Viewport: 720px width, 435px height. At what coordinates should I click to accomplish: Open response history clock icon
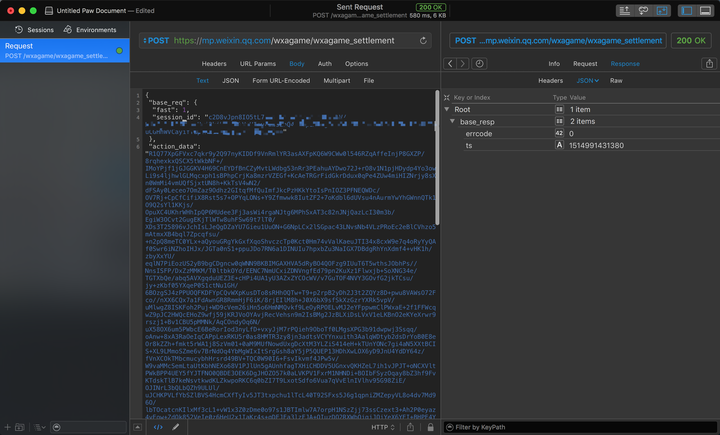479,63
